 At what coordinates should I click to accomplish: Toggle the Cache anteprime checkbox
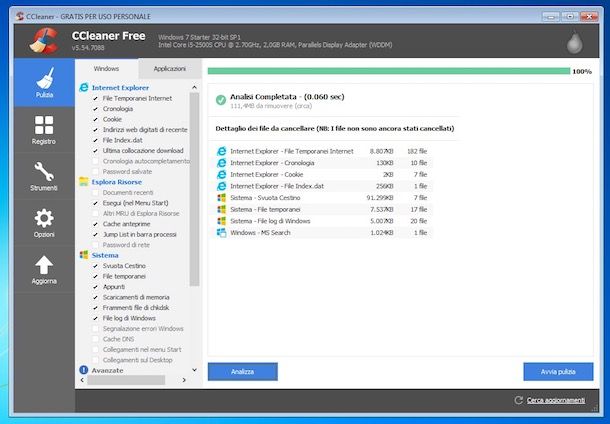coord(95,224)
